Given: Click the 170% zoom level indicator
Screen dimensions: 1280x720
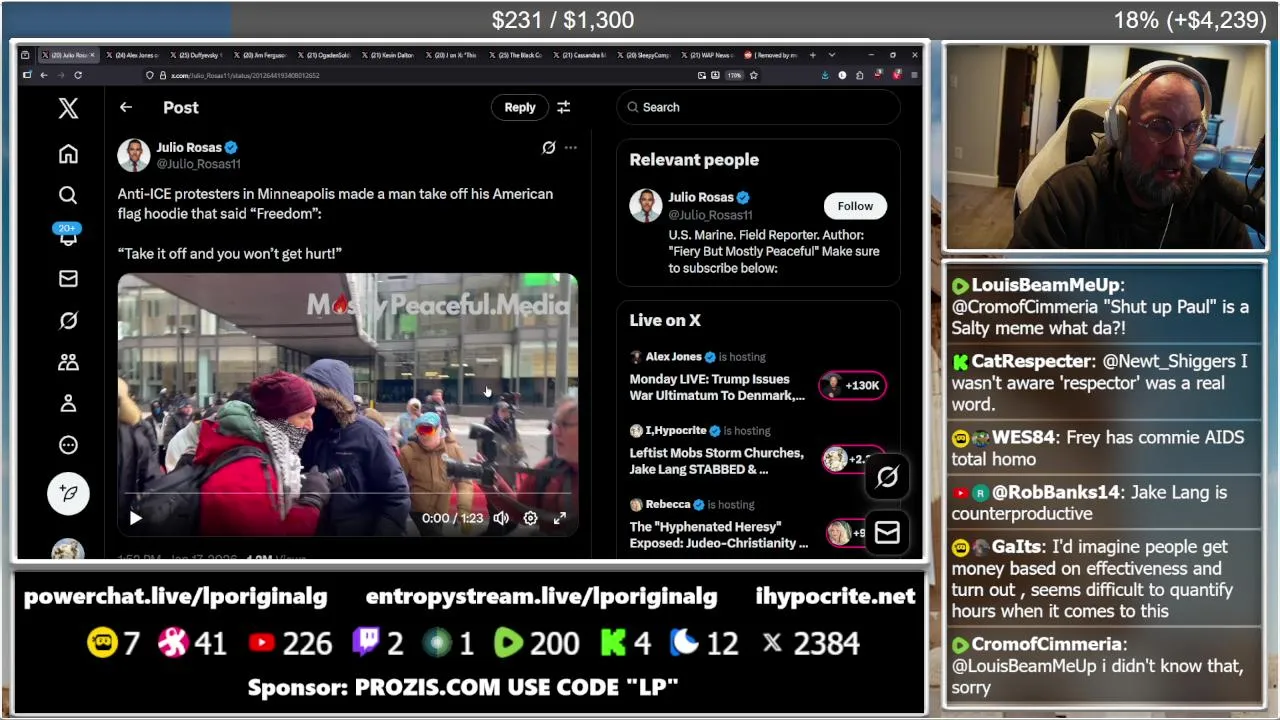Looking at the screenshot, I should click(734, 75).
